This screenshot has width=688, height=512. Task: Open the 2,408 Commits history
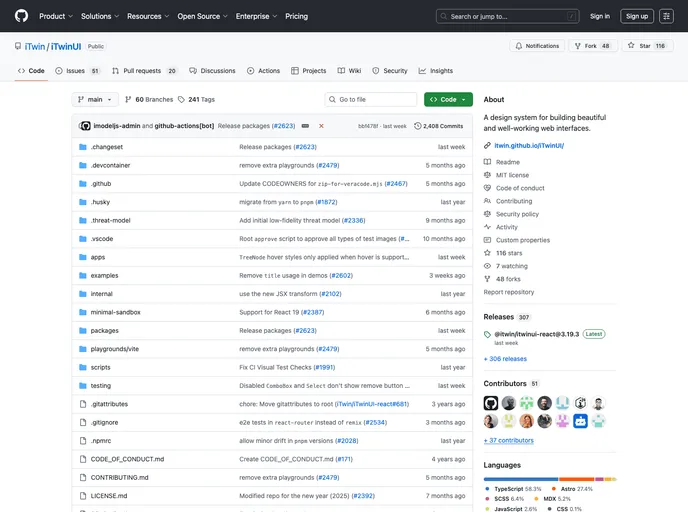[x=438, y=126]
